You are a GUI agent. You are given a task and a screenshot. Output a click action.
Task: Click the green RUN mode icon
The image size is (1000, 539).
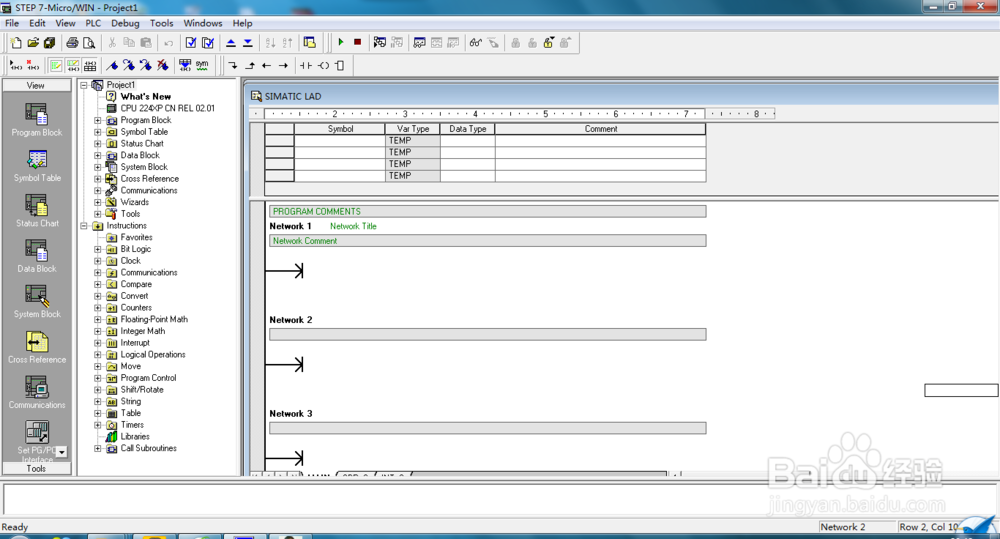click(x=341, y=42)
